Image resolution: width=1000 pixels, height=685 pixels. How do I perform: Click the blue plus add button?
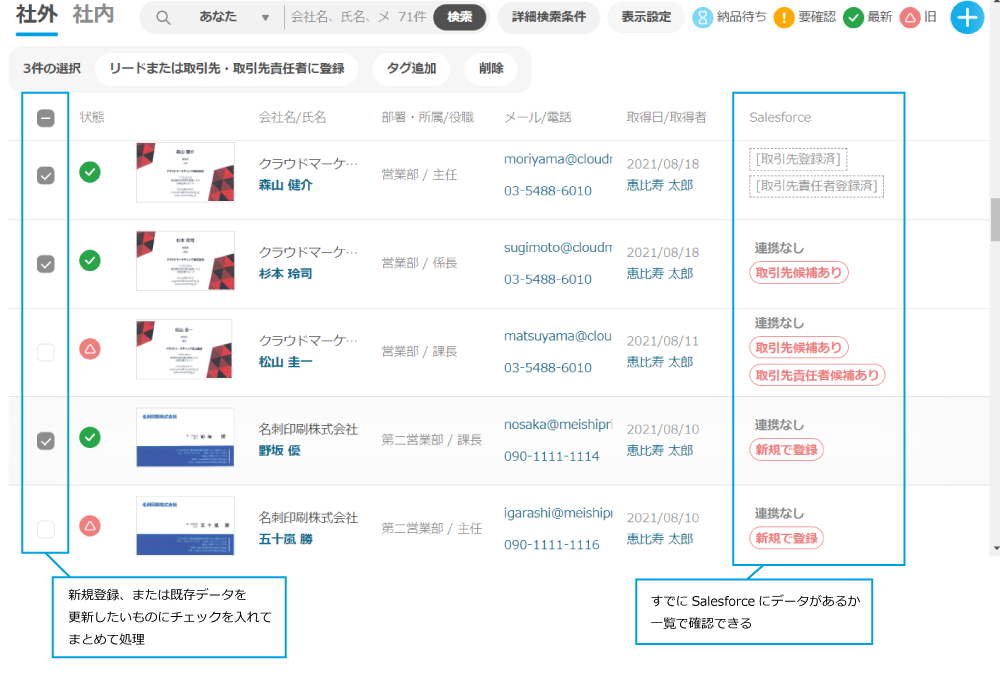point(967,18)
